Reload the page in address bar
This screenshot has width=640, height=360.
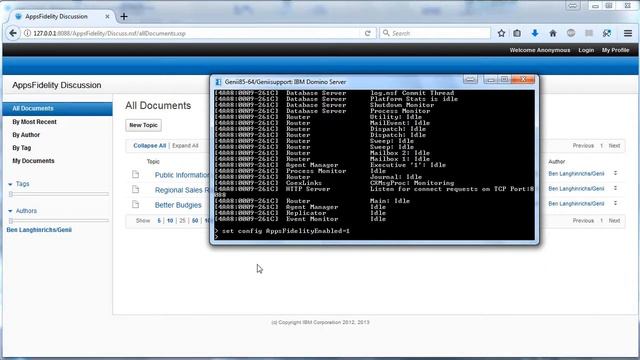point(367,33)
